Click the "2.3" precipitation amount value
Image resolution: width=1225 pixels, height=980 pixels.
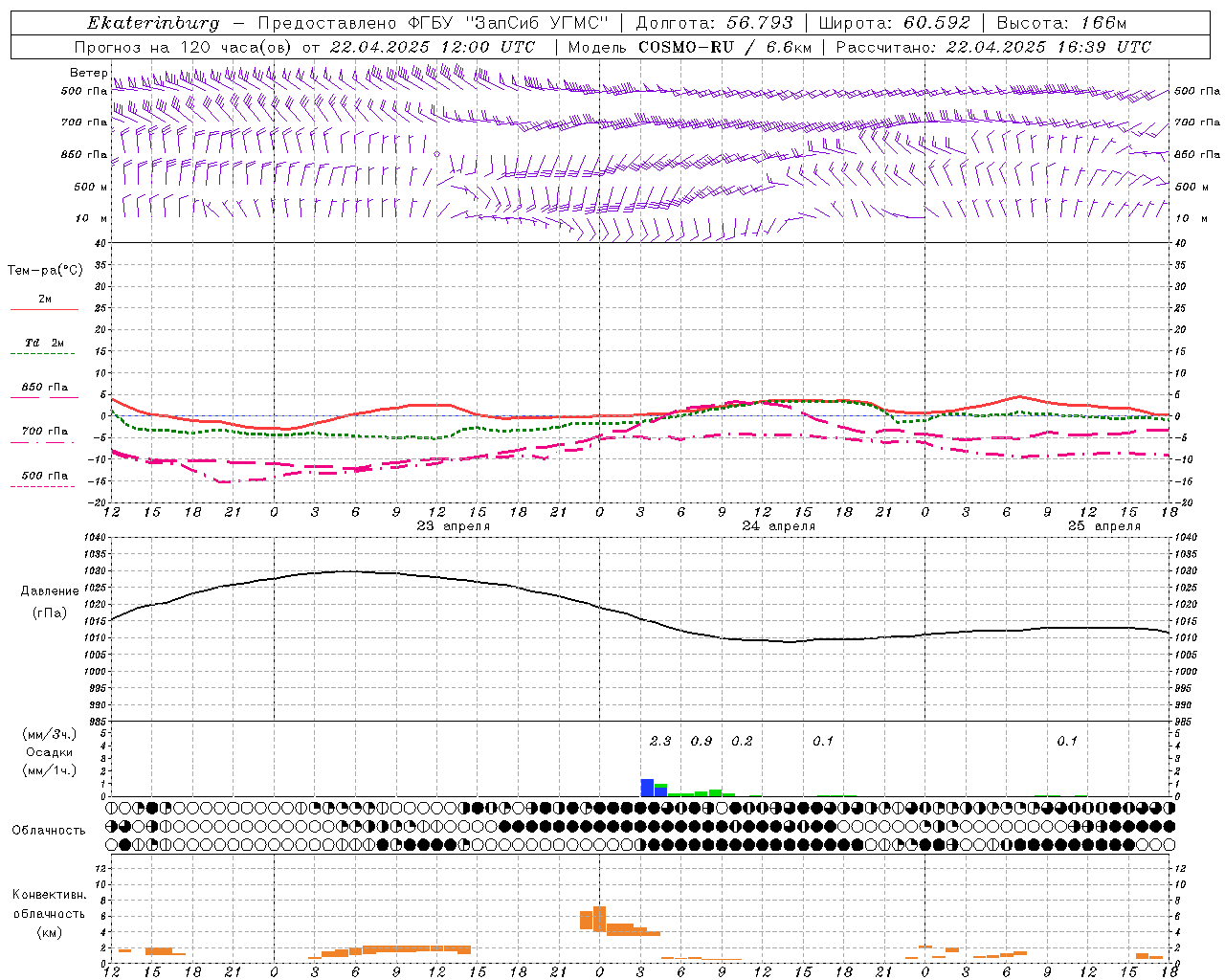(x=660, y=741)
